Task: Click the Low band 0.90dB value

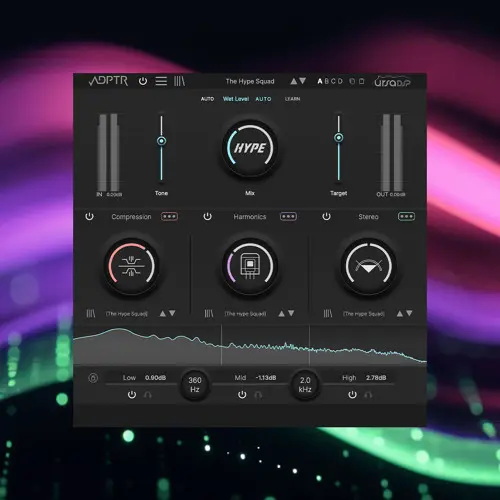Action: tap(155, 378)
